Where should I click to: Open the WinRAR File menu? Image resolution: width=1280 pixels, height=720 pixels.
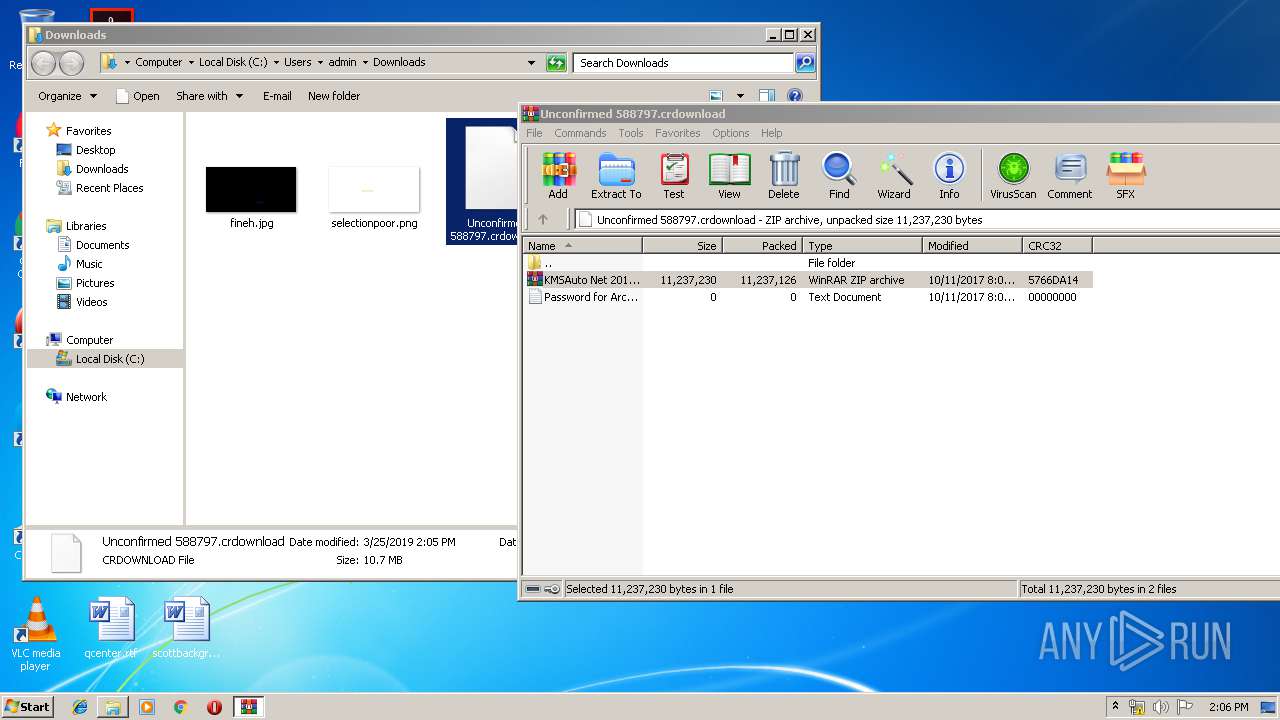coord(534,133)
